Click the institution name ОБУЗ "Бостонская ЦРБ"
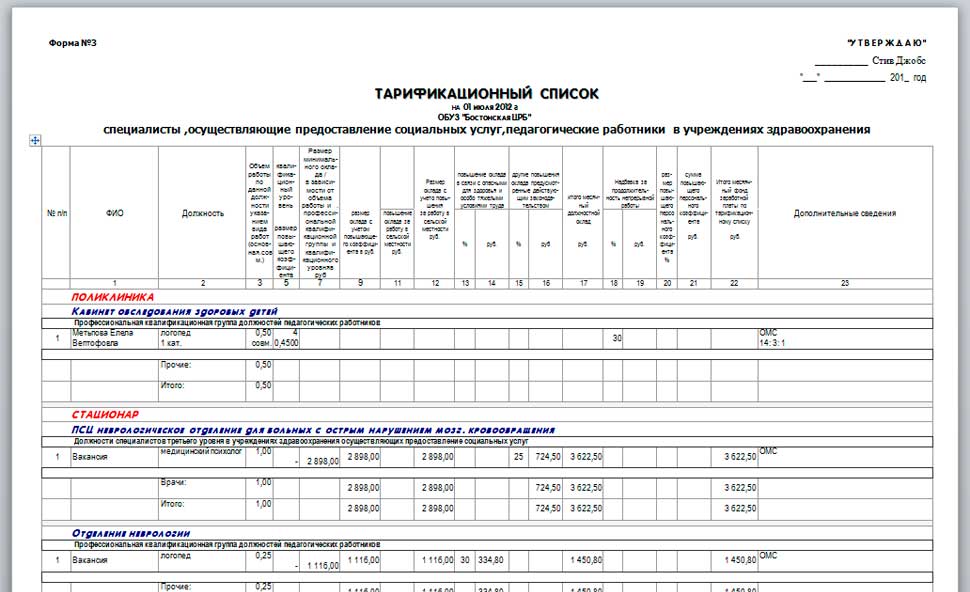This screenshot has height=592, width=970. (484, 117)
